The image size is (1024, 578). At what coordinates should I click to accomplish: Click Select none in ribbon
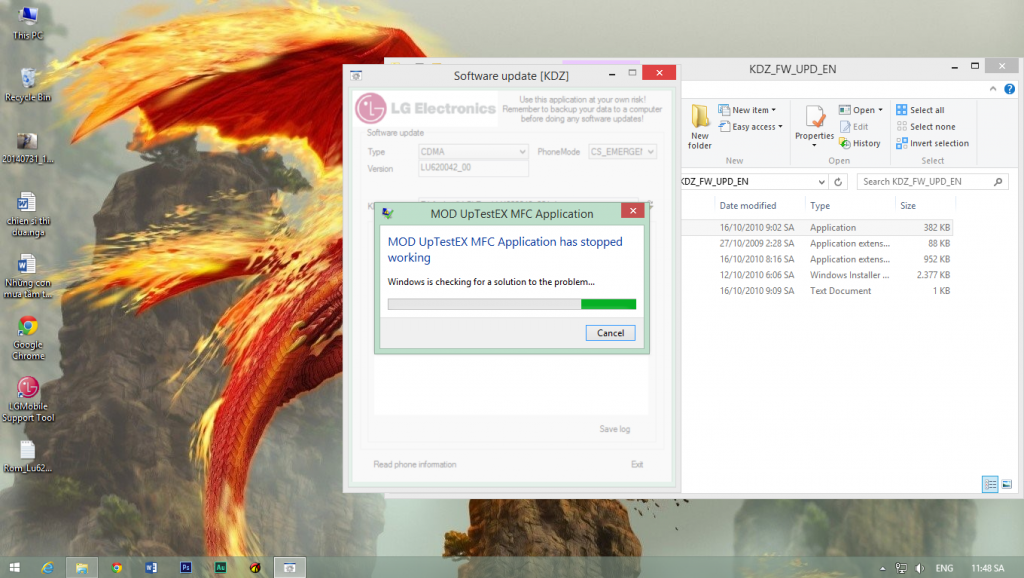coord(926,127)
